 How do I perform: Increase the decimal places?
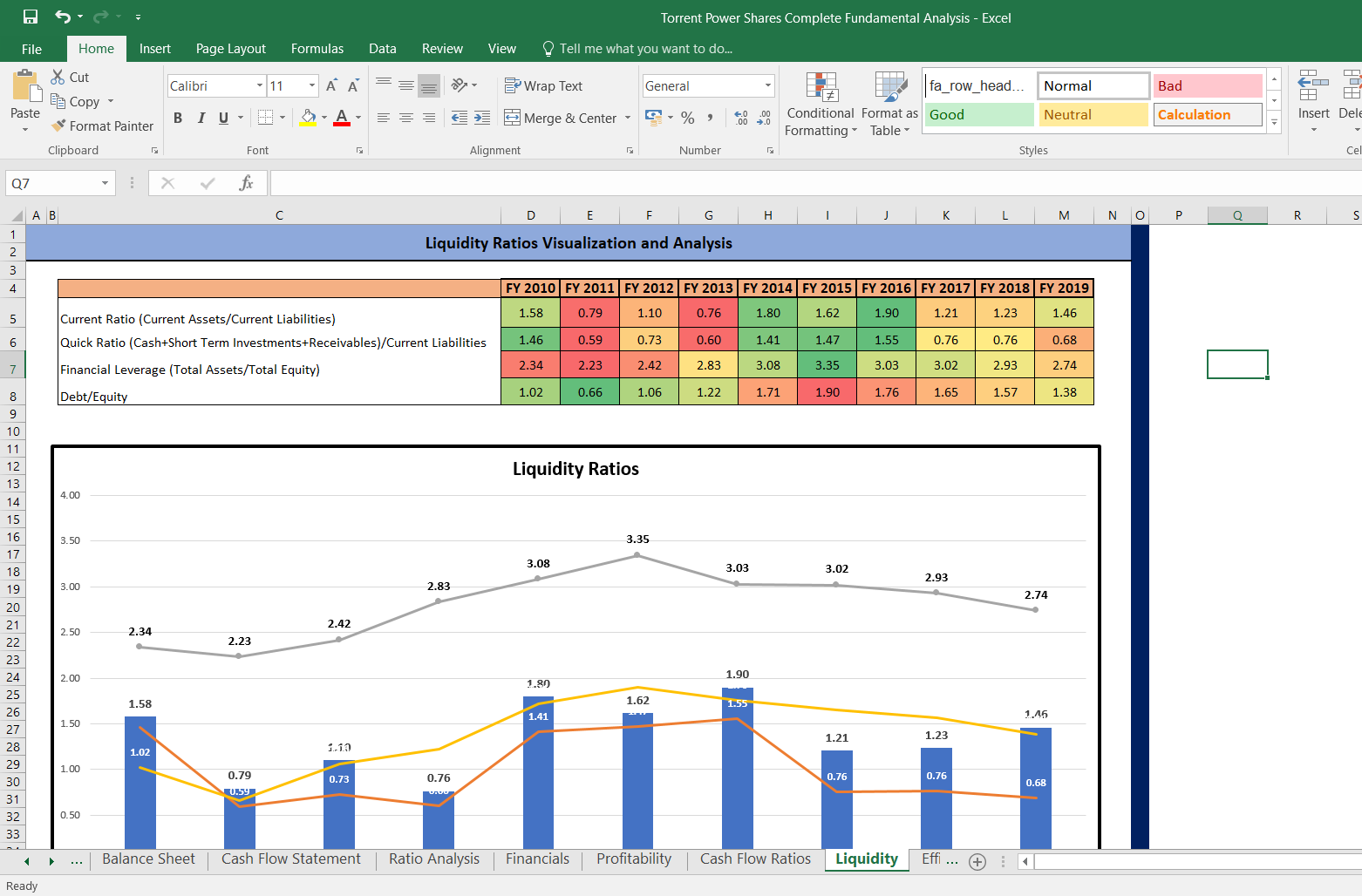(741, 118)
